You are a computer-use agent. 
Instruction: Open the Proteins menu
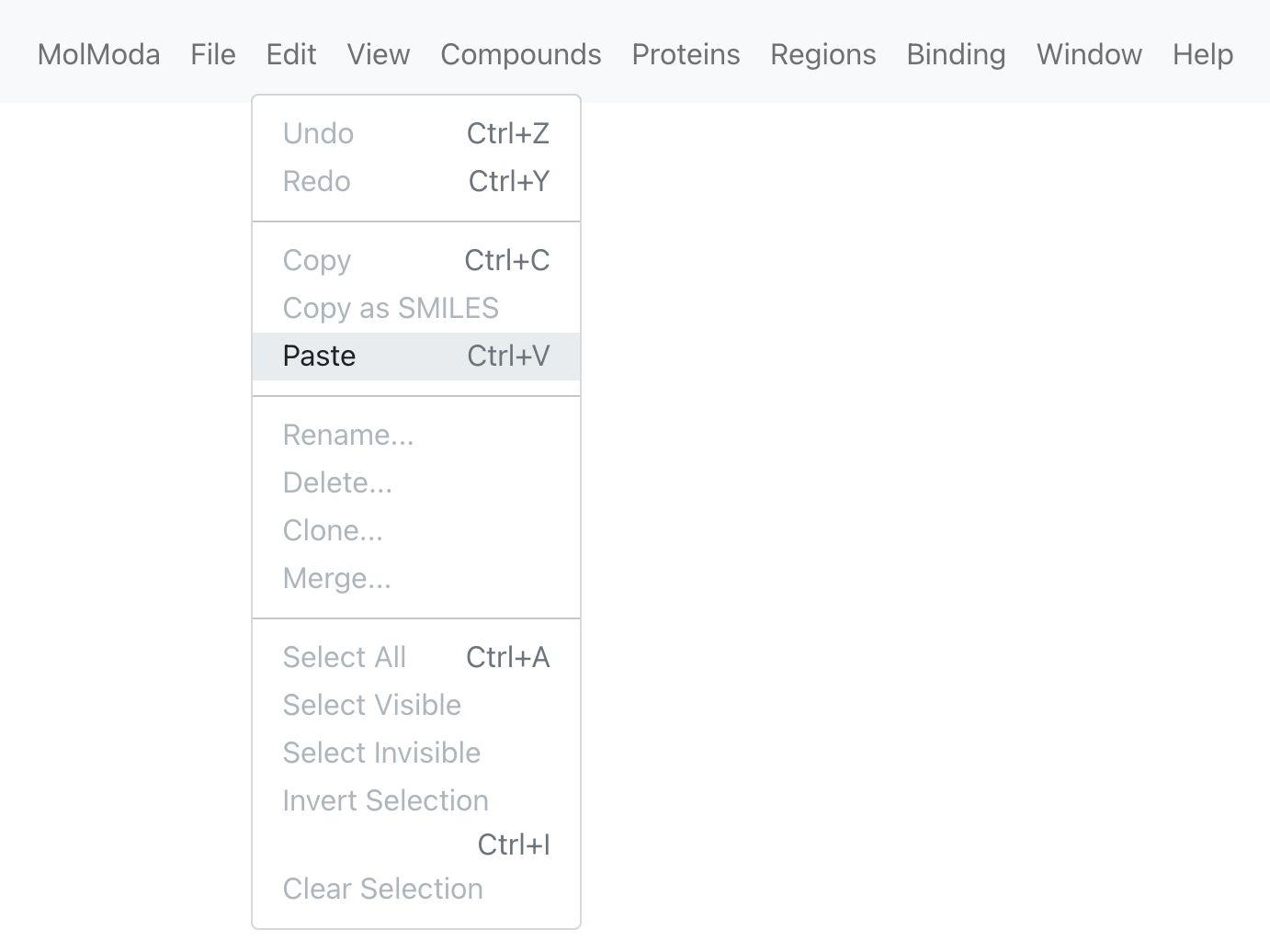point(686,54)
